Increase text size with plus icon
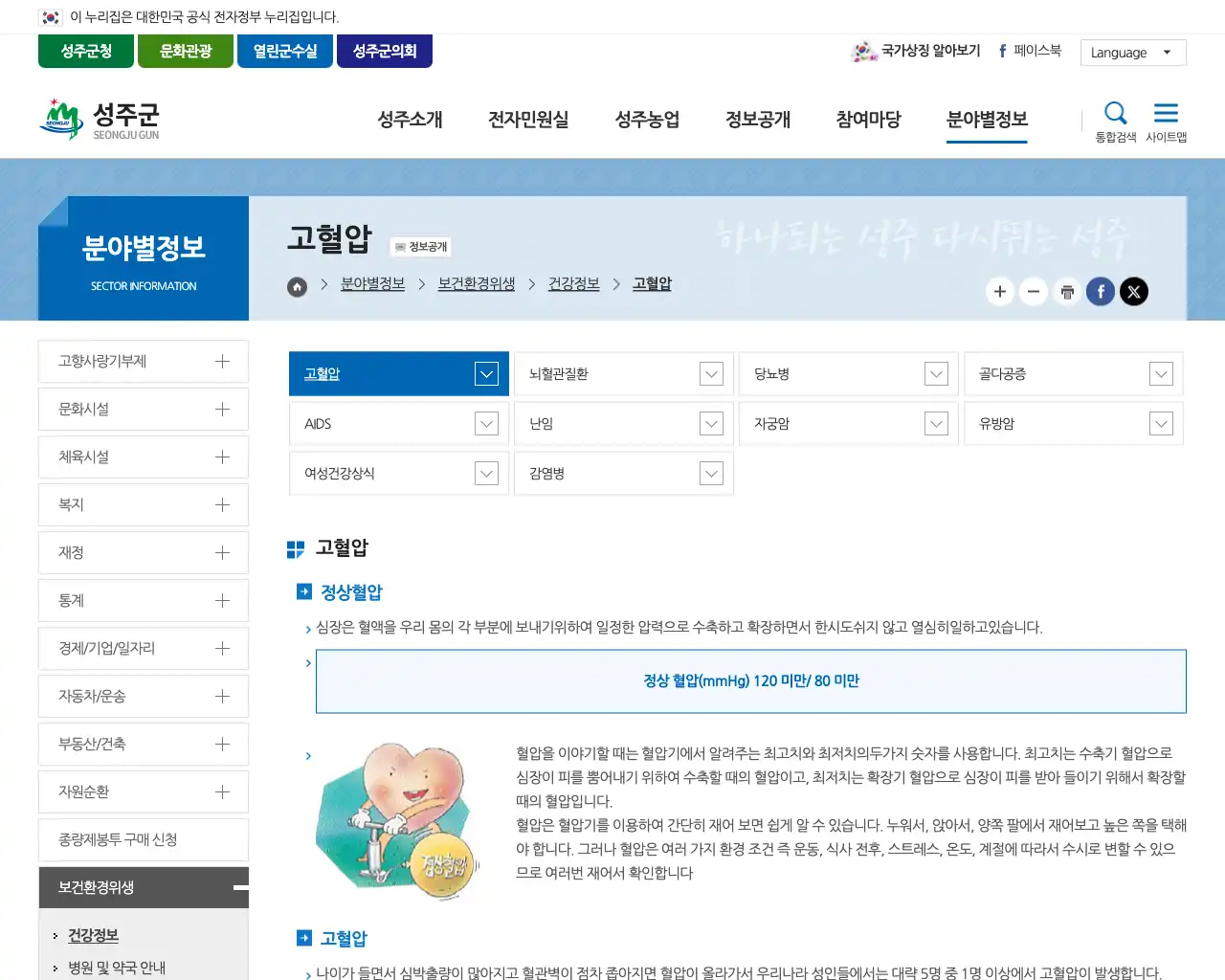 [x=1000, y=292]
